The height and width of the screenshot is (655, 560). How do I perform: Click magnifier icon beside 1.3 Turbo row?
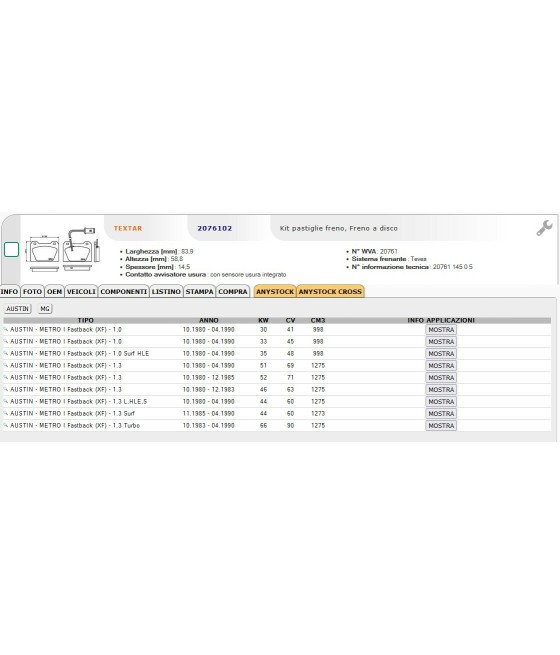(6, 425)
